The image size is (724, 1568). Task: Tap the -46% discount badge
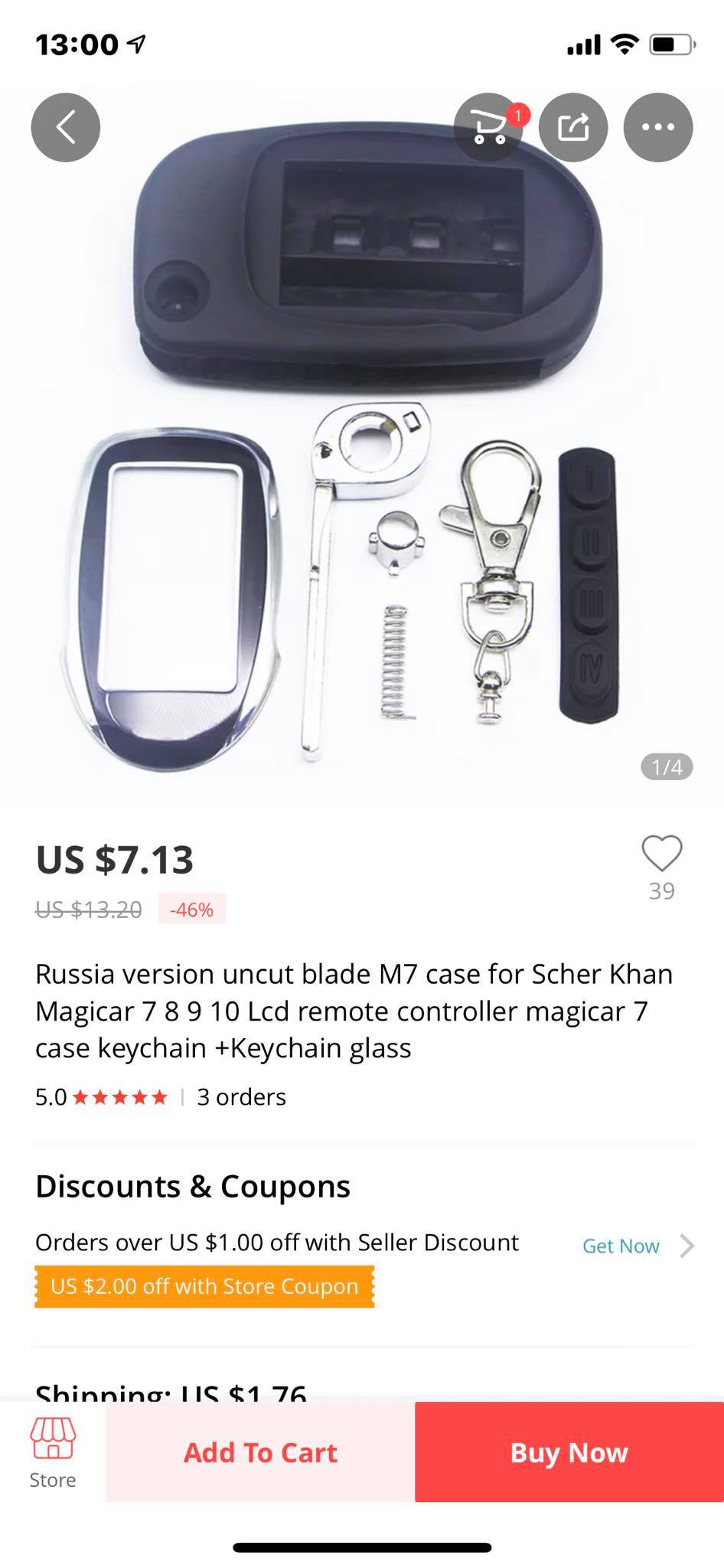coord(191,909)
